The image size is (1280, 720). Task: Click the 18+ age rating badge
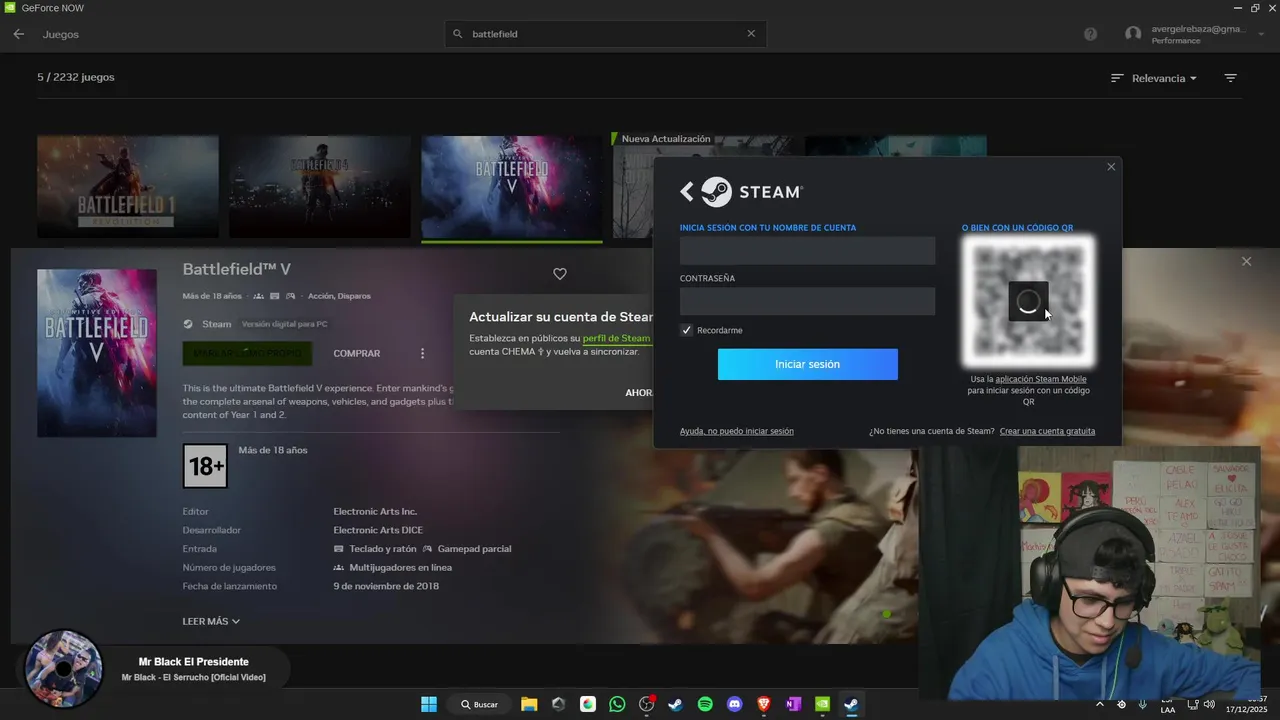click(x=205, y=466)
